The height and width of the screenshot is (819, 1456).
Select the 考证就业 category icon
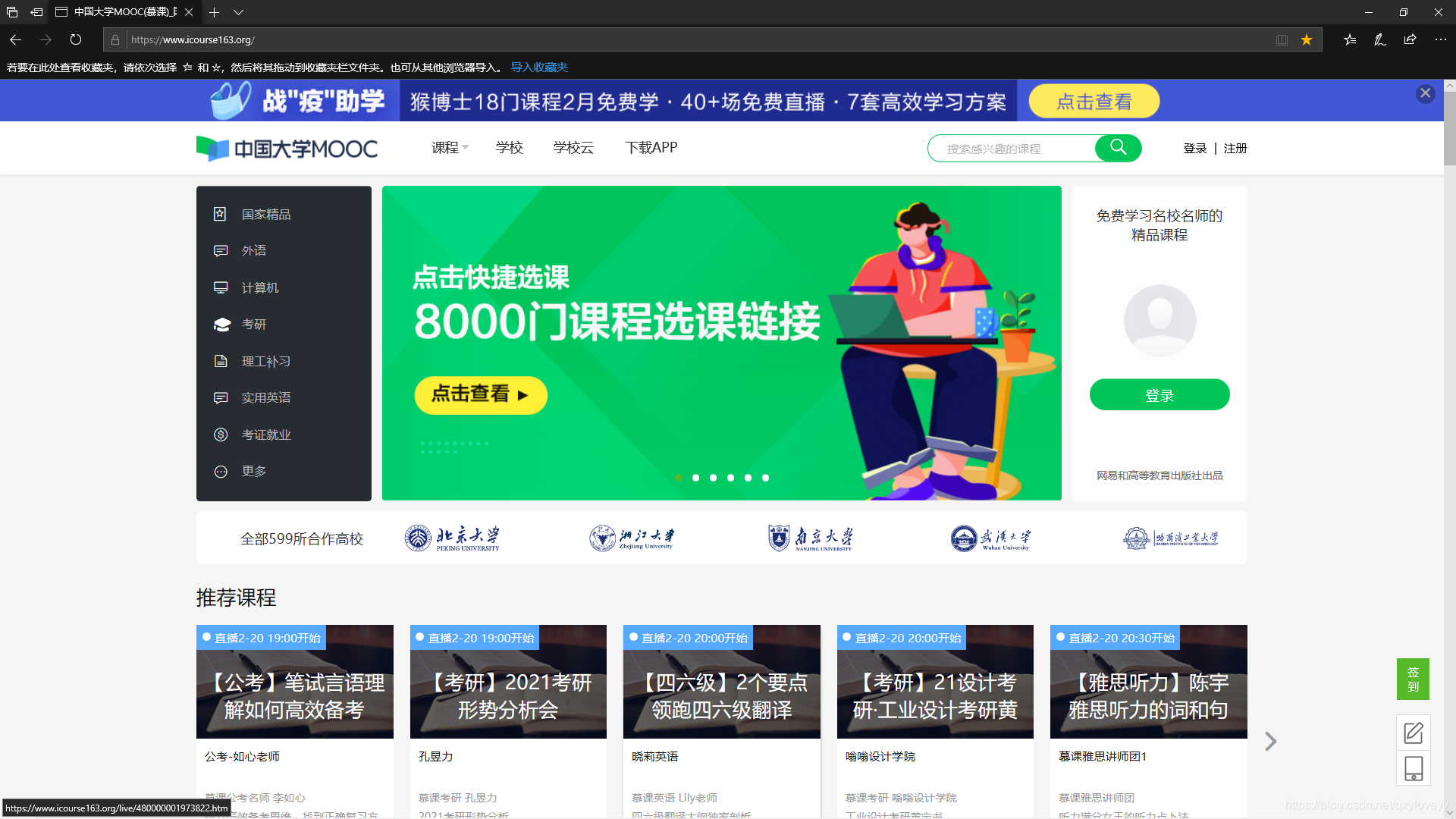[x=220, y=434]
